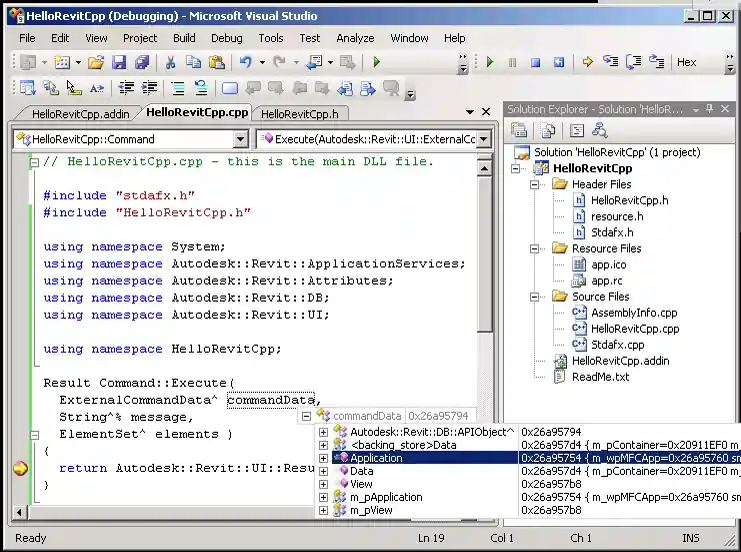Image resolution: width=741 pixels, height=552 pixels.
Task: Click the Properties icon in Solution Explorer
Action: 519,130
